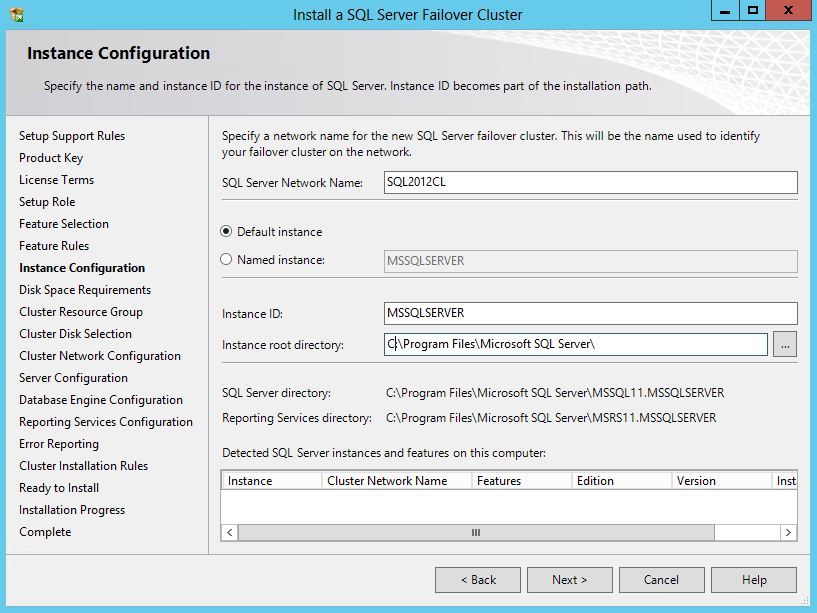Select Feature Rules step
This screenshot has width=817, height=613.
pos(54,246)
